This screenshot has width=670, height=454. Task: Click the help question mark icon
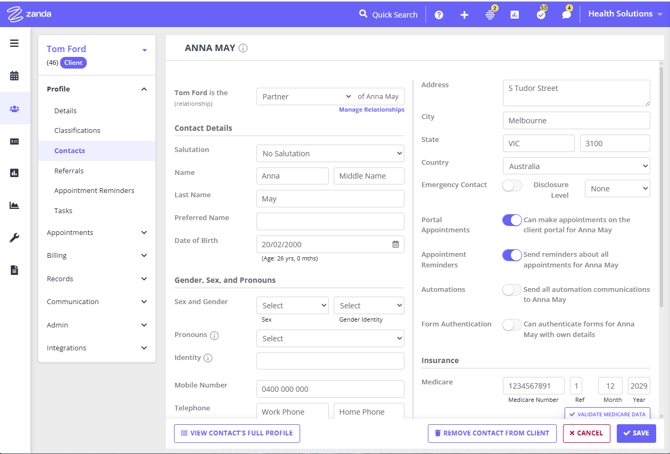[x=439, y=15]
